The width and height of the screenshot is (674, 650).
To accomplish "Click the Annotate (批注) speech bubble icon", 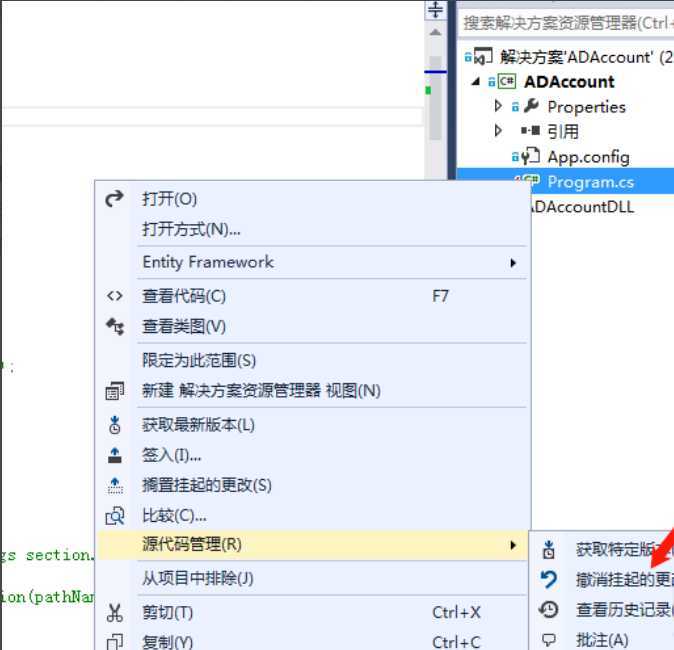I will click(549, 640).
